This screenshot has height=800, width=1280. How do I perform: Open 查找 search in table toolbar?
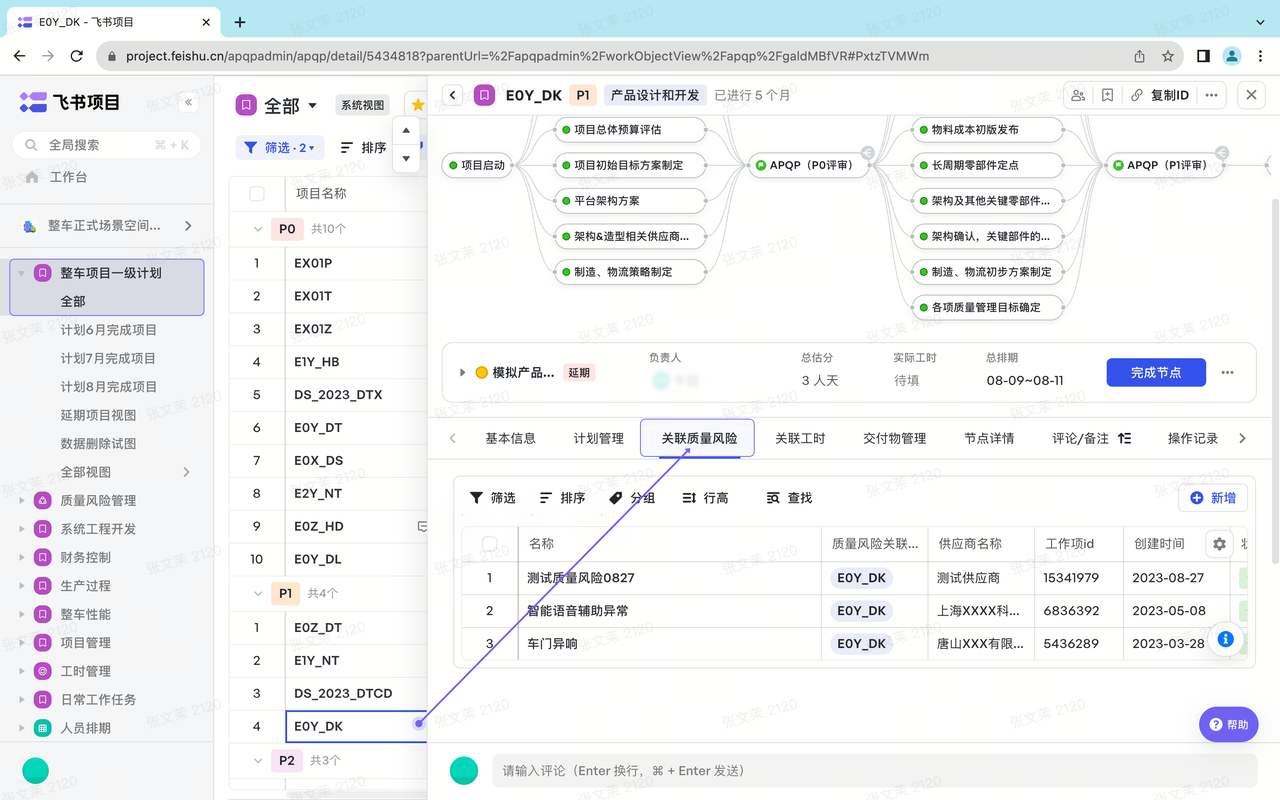789,498
